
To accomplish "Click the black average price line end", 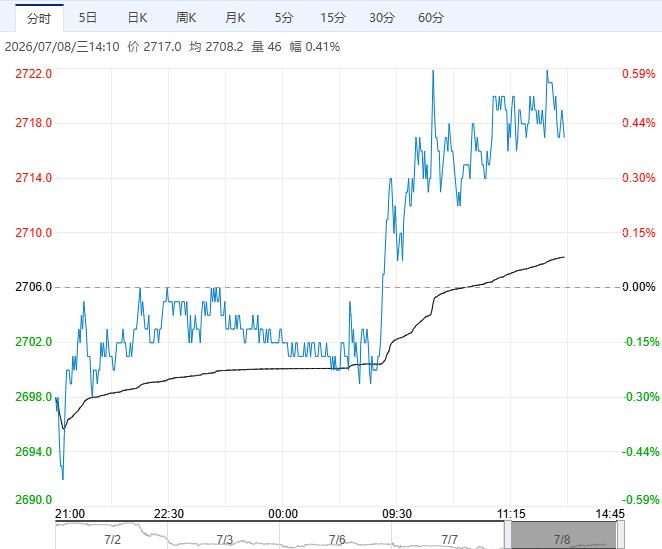I will 564,257.
